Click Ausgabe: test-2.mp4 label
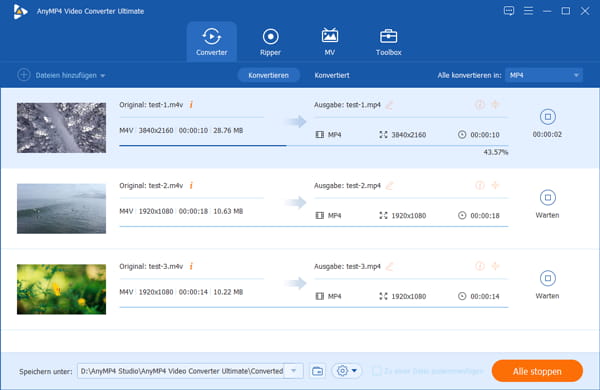600x390 pixels. pyautogui.click(x=347, y=186)
